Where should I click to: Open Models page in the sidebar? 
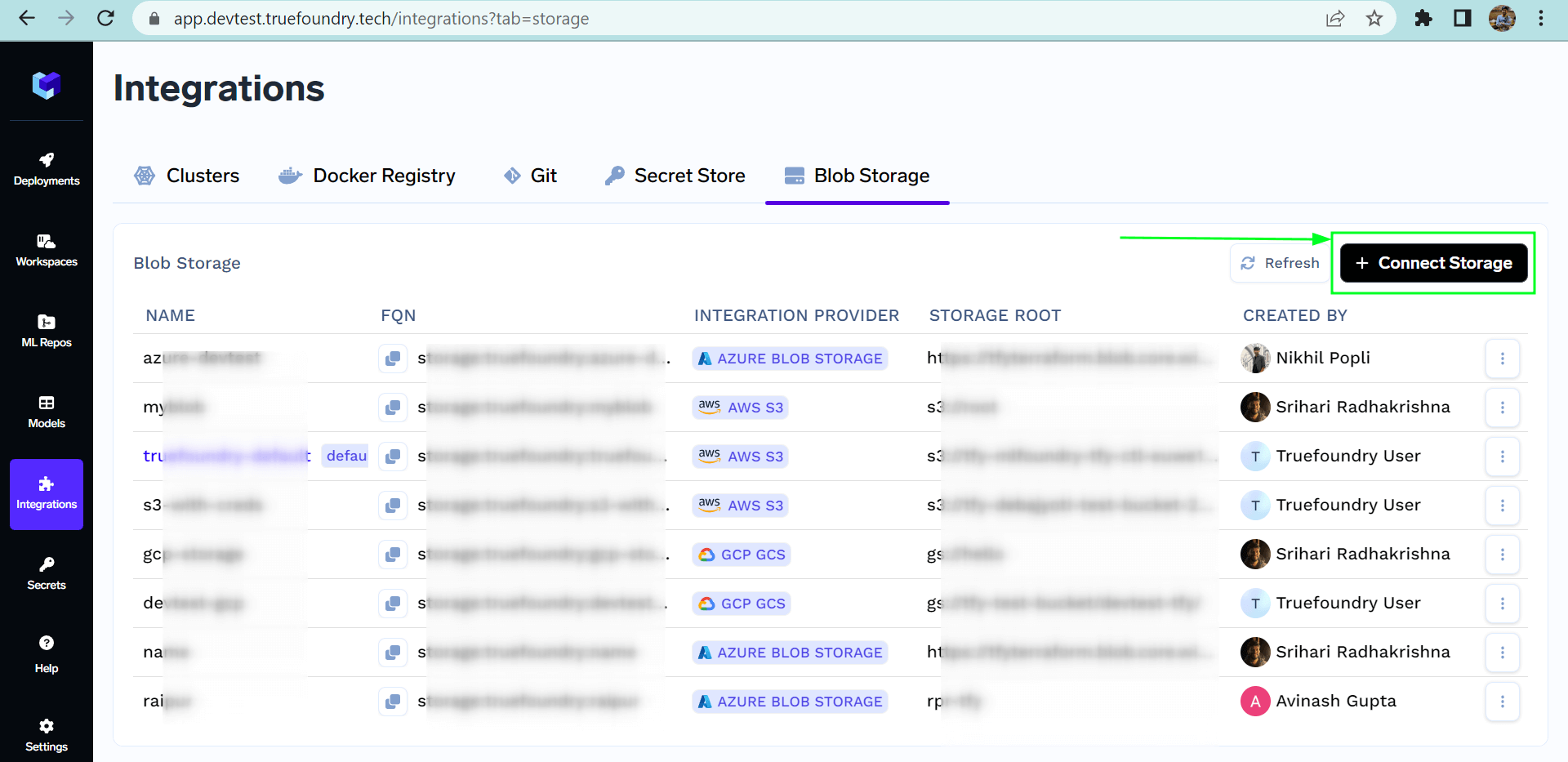47,412
